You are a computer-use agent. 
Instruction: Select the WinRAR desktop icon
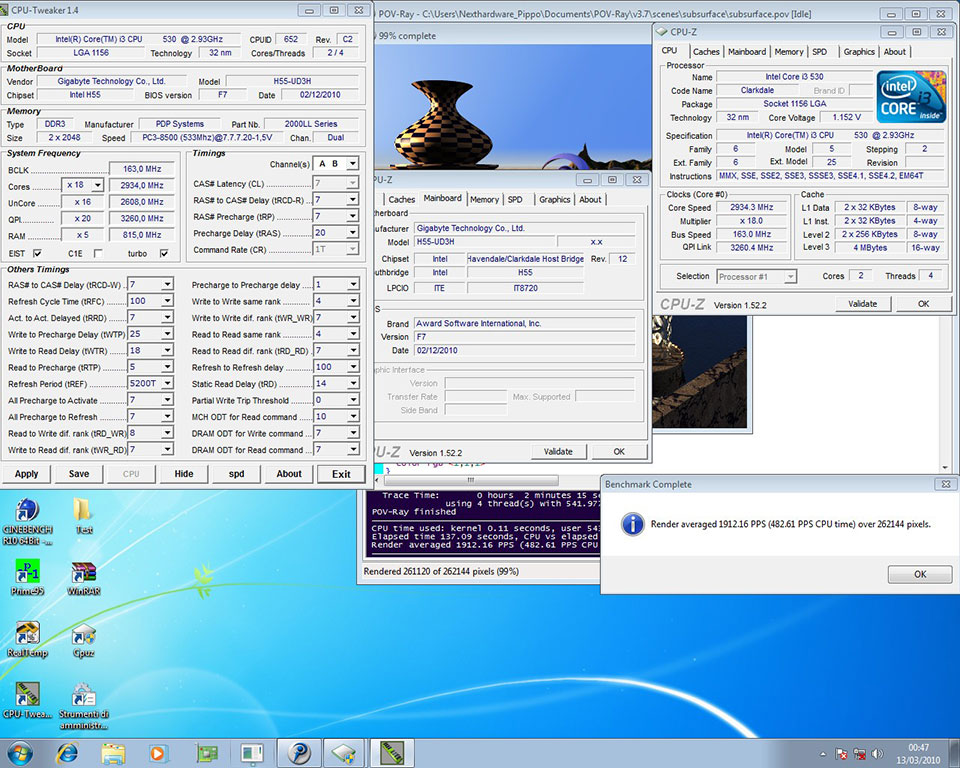83,578
